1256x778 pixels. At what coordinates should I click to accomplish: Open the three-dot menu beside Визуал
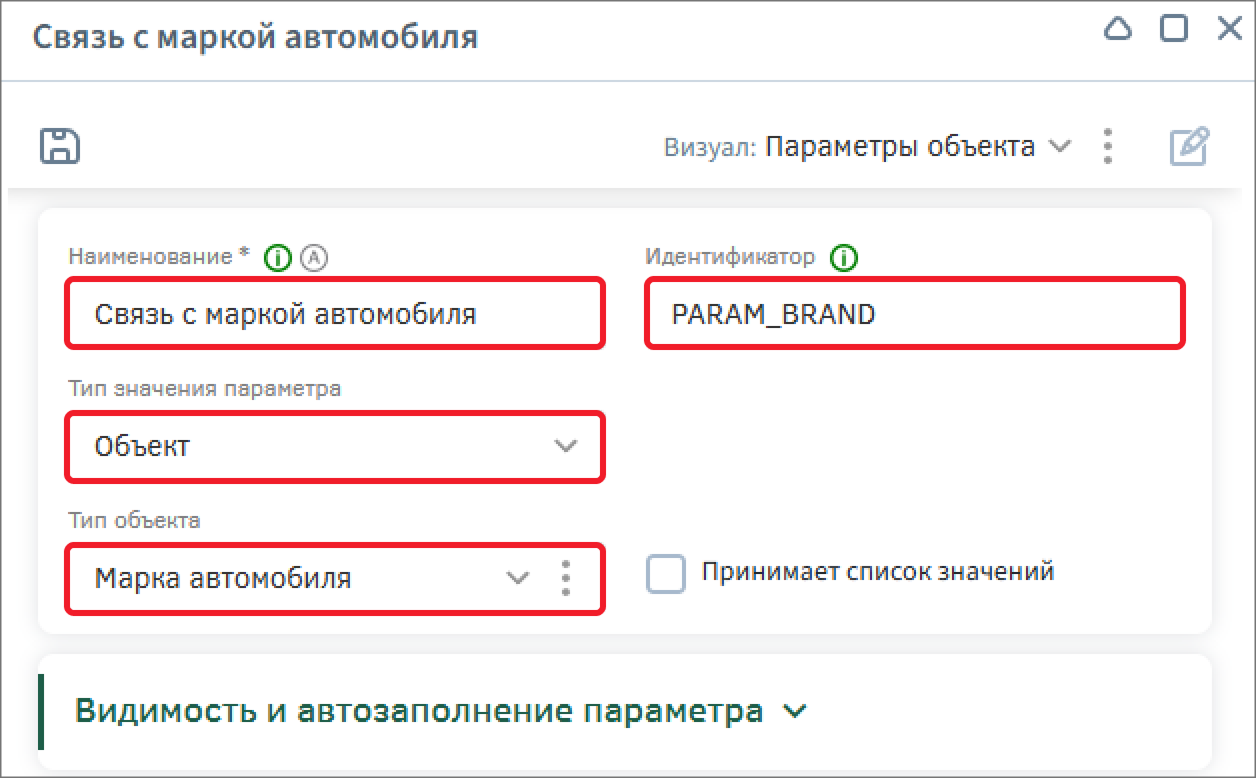point(1107,147)
